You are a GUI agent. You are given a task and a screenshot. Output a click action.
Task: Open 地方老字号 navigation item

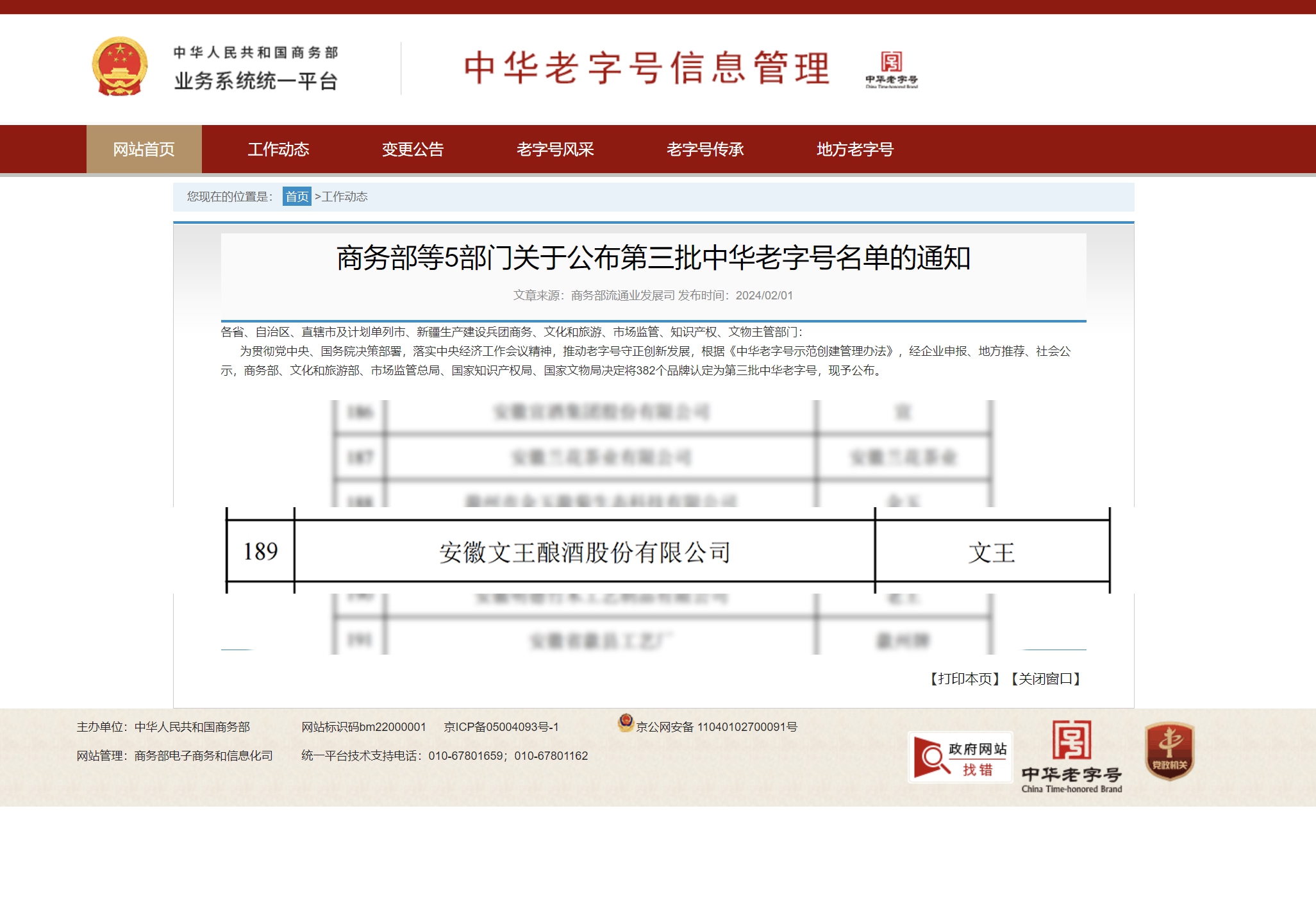tap(854, 149)
